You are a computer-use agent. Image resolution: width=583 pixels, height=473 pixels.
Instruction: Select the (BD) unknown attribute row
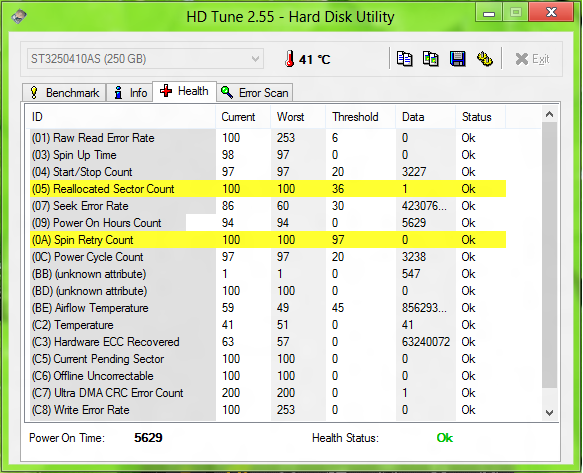[268, 291]
